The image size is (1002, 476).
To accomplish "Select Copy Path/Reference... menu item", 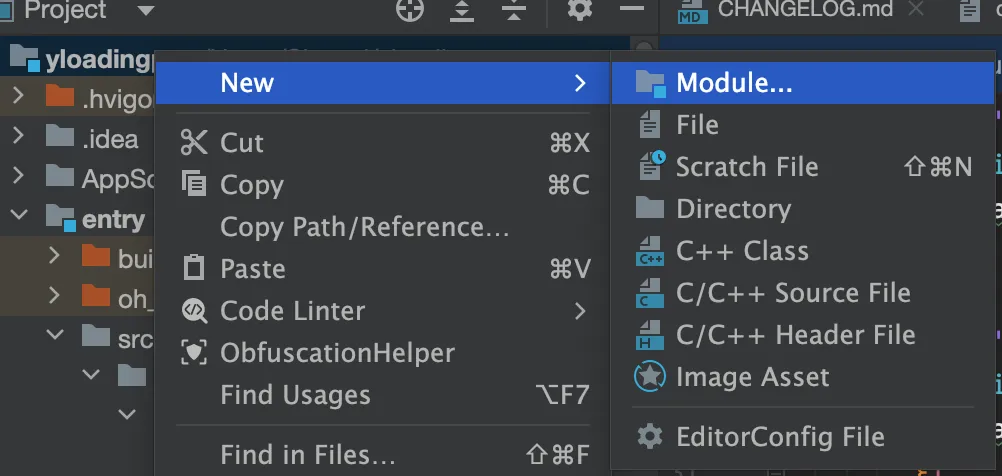I will pos(365,227).
